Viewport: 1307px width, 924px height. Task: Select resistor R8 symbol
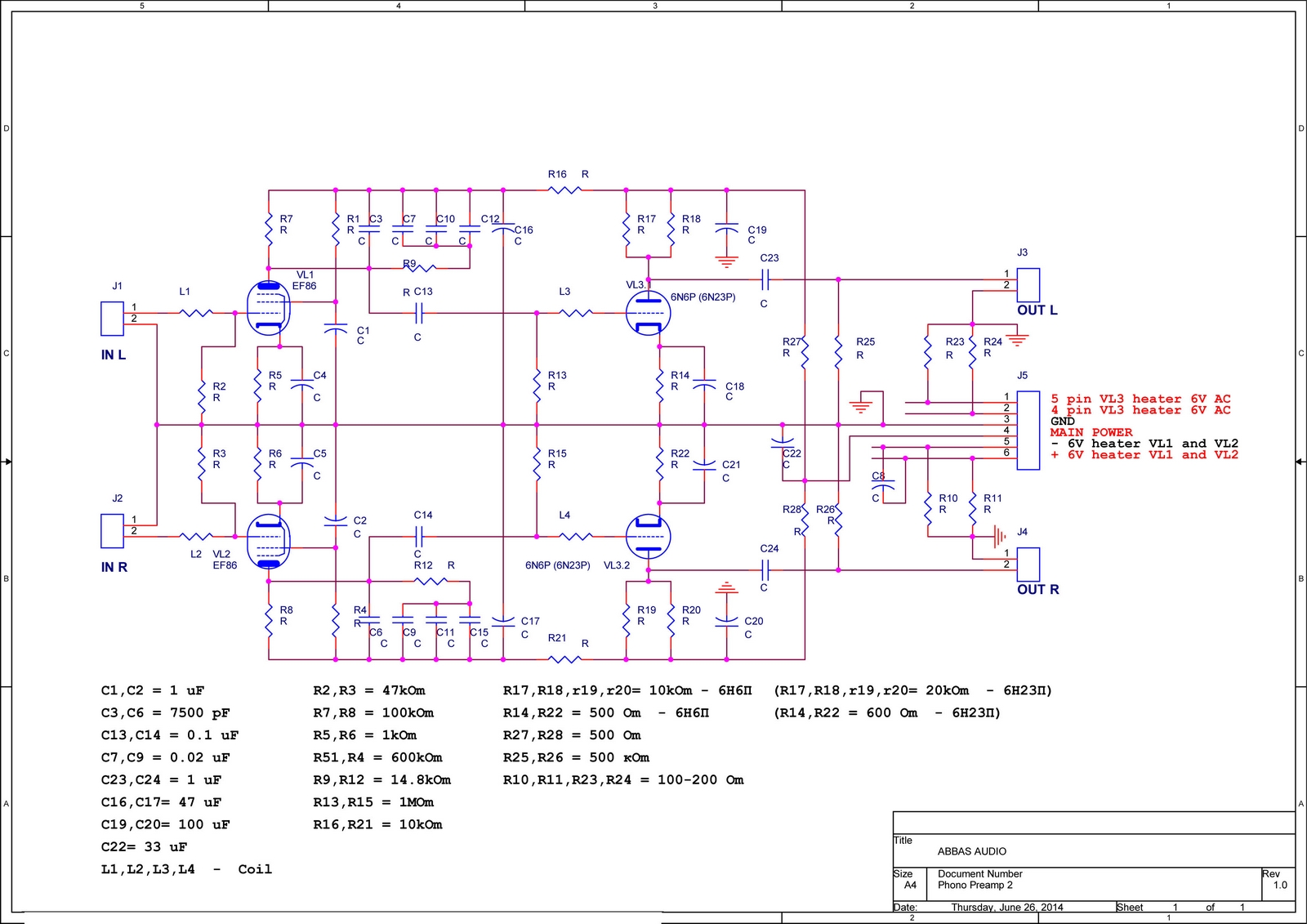(268, 621)
